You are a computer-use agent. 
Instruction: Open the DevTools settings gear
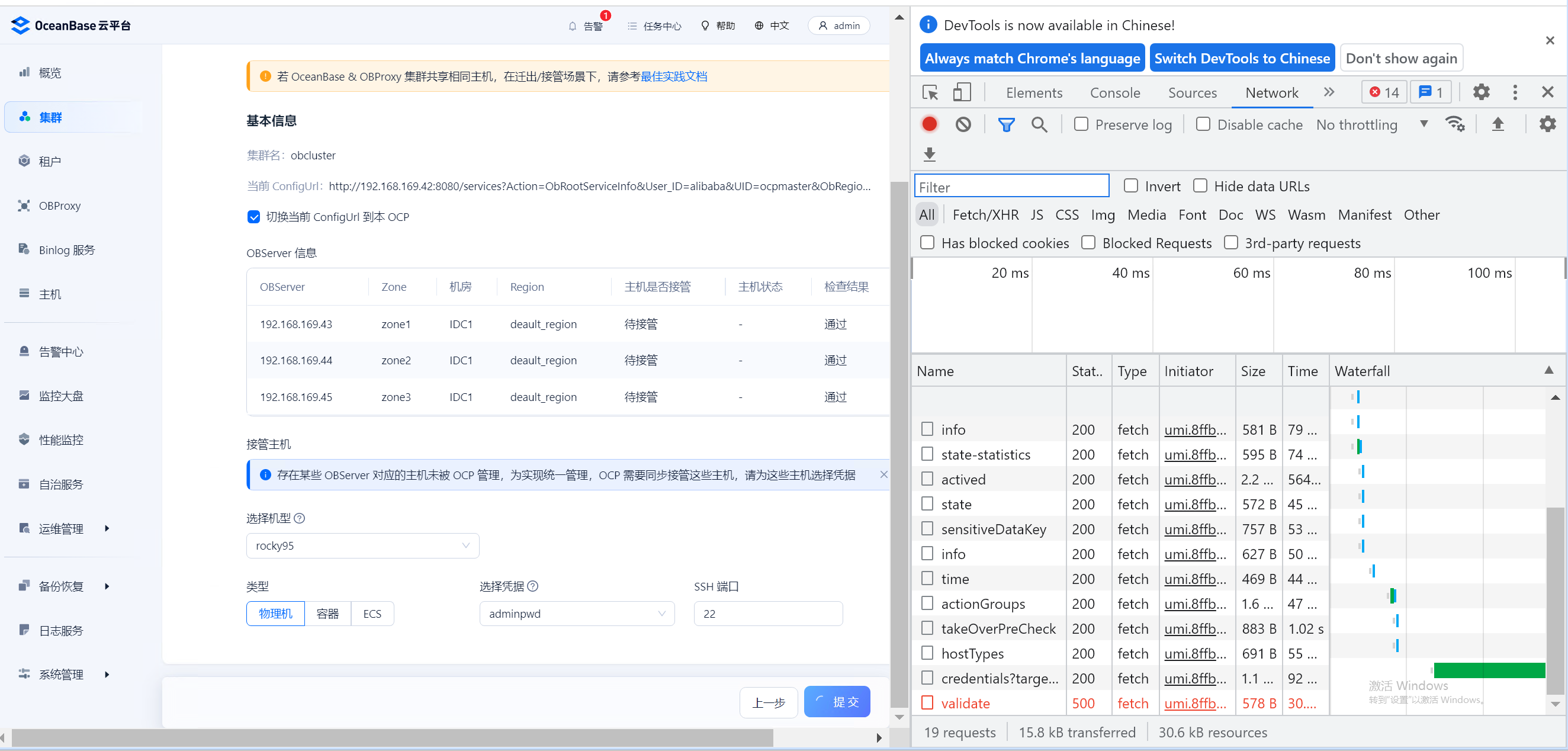(1481, 92)
